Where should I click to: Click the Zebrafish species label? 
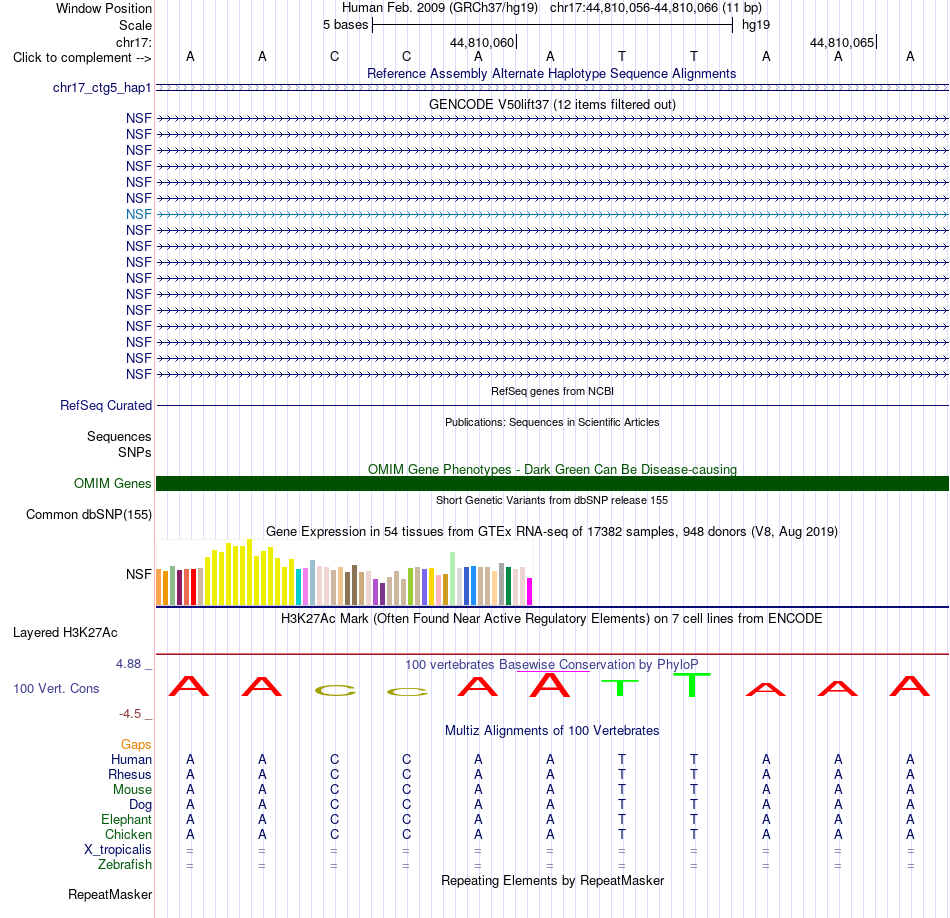(125, 865)
